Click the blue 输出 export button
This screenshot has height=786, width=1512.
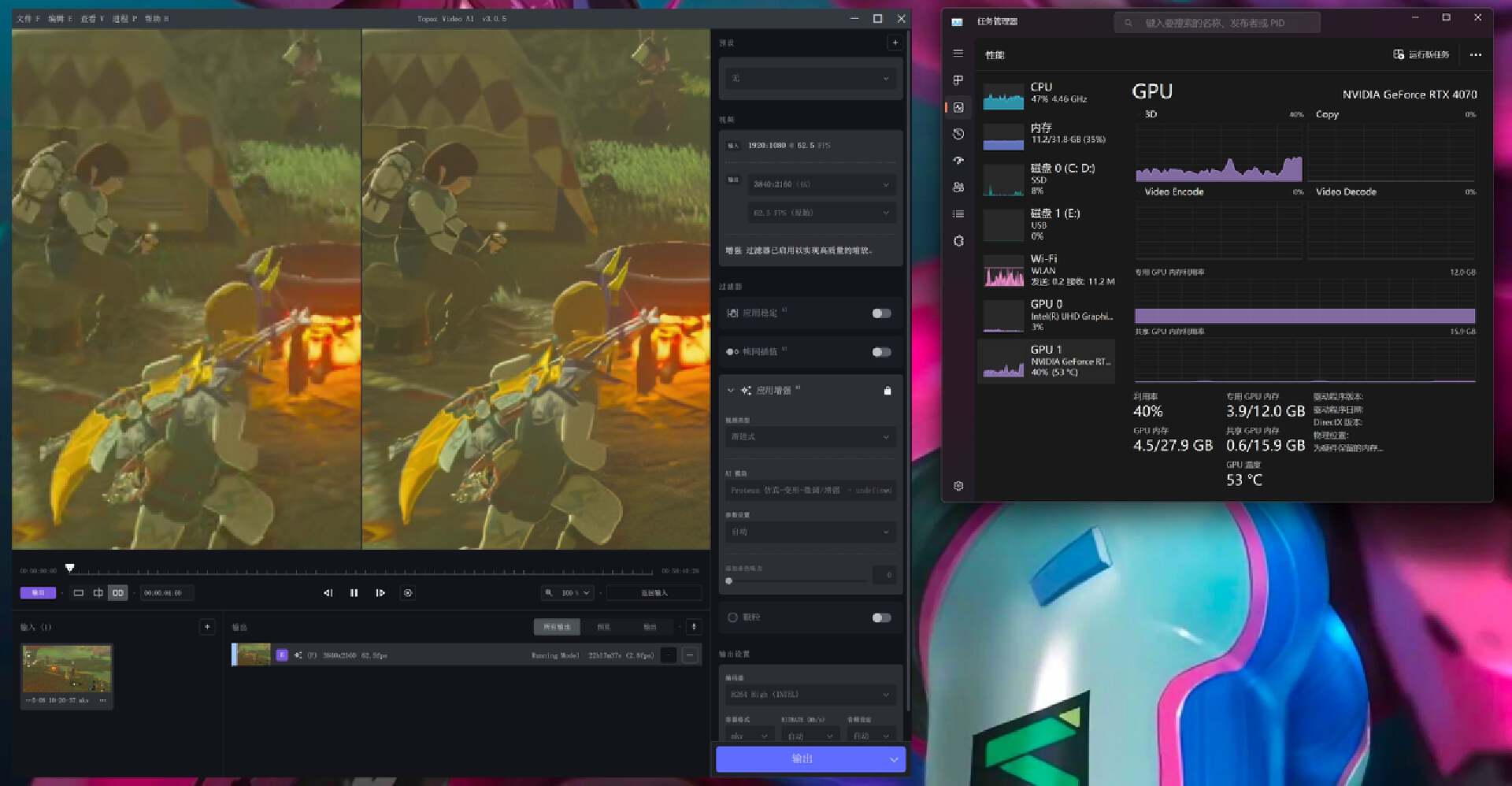tap(801, 758)
